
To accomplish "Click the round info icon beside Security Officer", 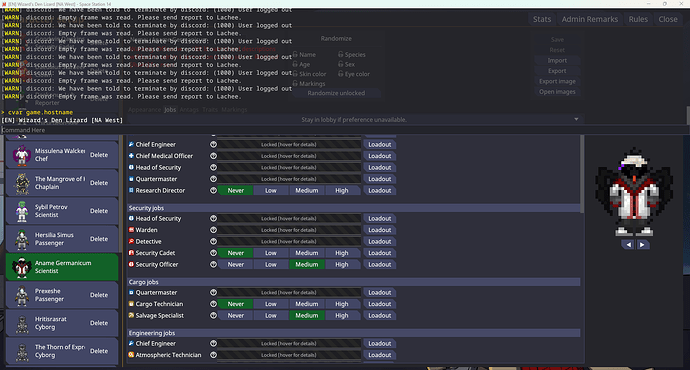I will (x=213, y=264).
